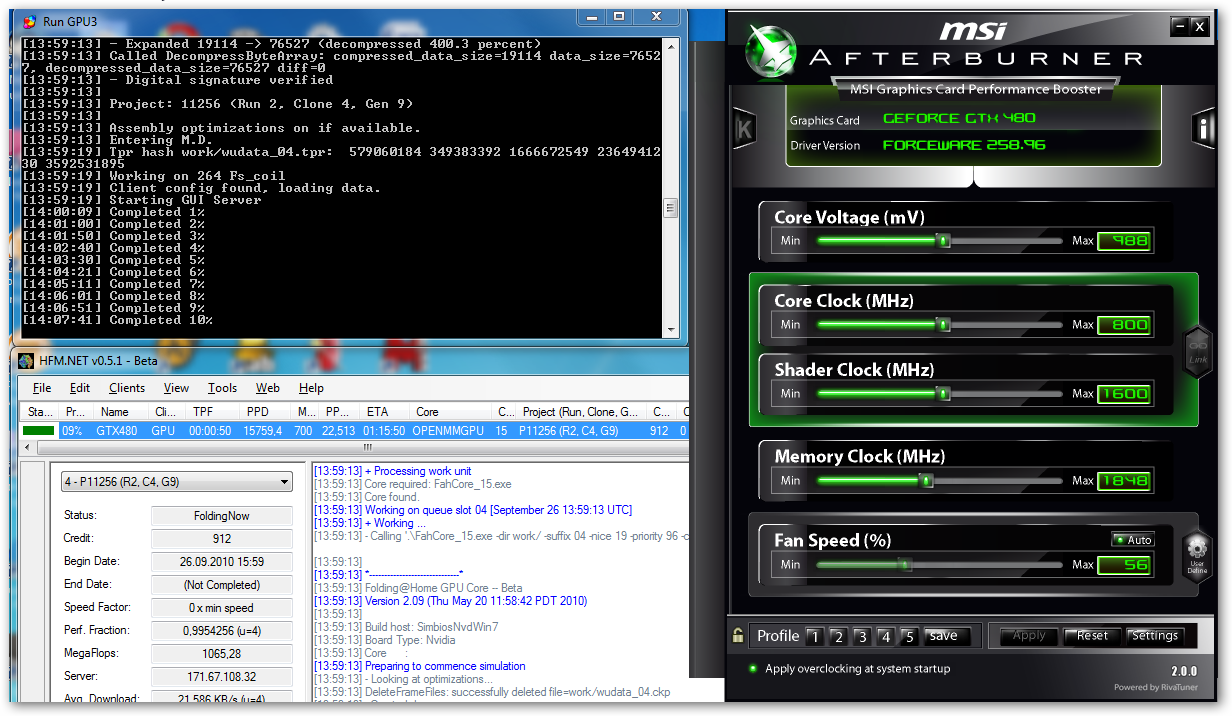Click the profile save button

944,636
